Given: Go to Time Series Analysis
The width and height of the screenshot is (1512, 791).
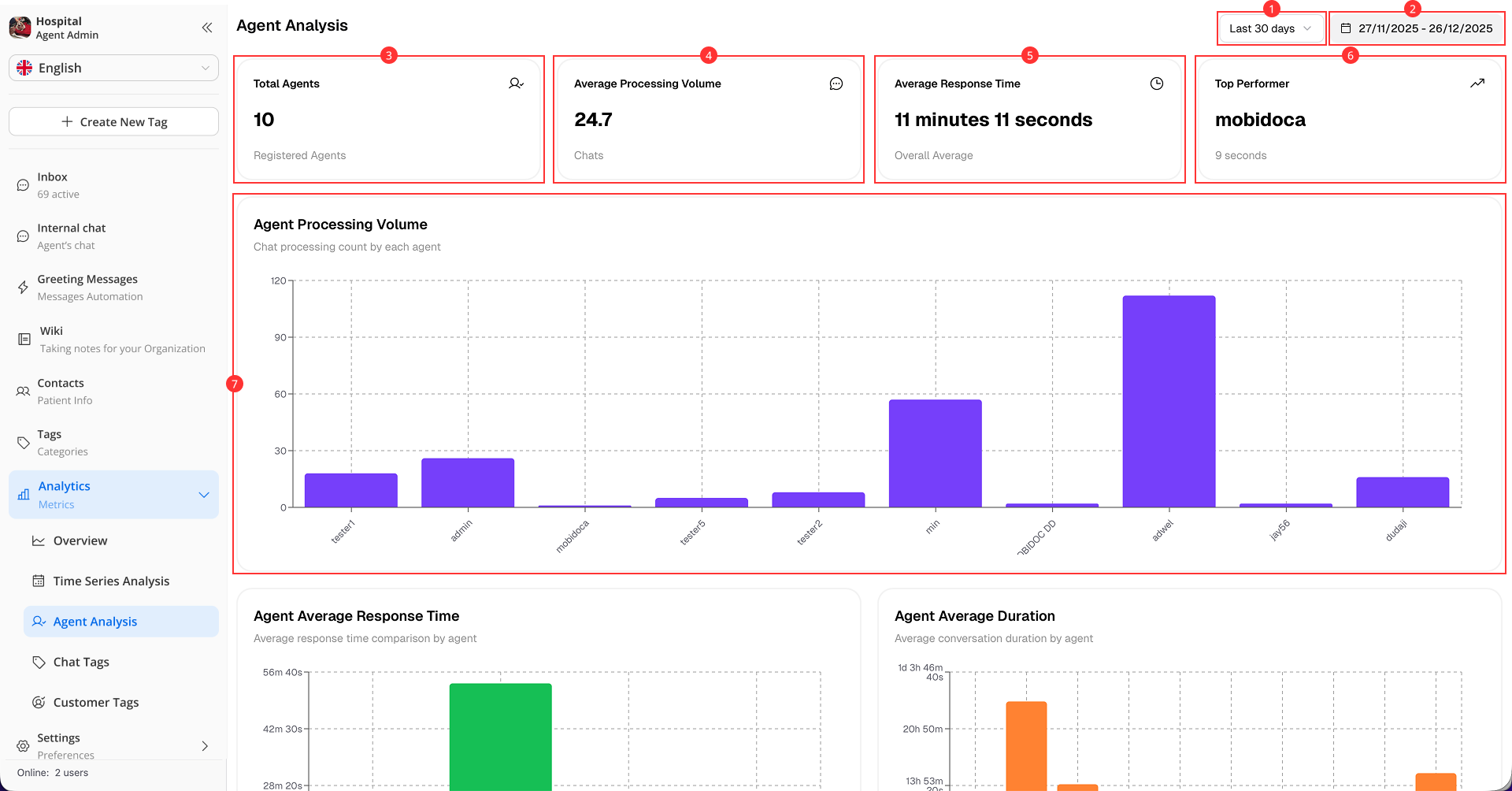Looking at the screenshot, I should tap(111, 581).
